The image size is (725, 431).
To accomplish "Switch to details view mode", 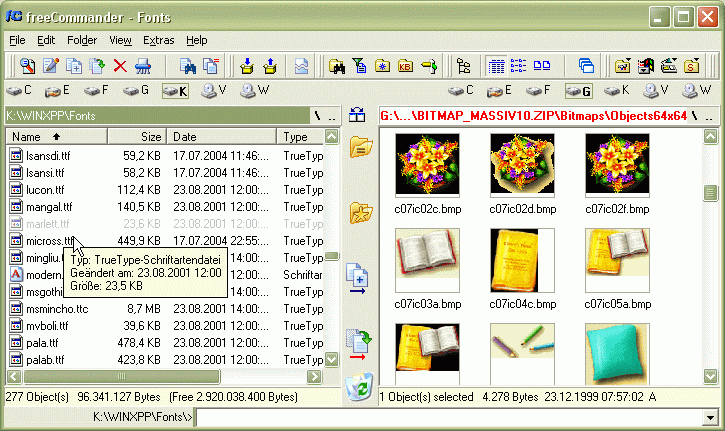I will coord(497,66).
